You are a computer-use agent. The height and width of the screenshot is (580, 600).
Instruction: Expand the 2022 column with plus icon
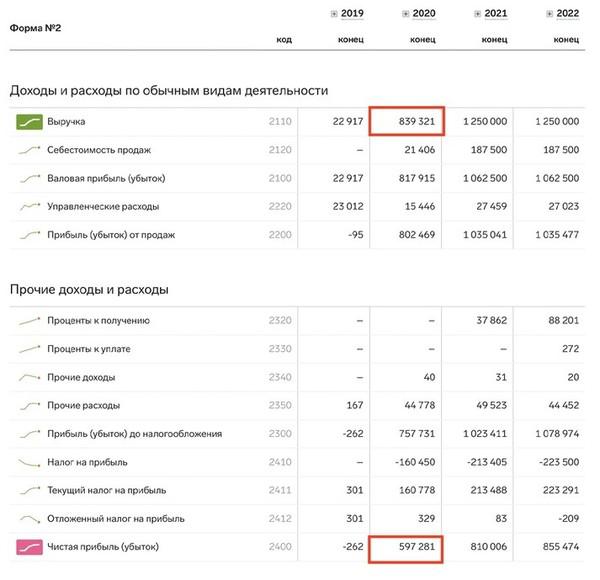click(549, 14)
